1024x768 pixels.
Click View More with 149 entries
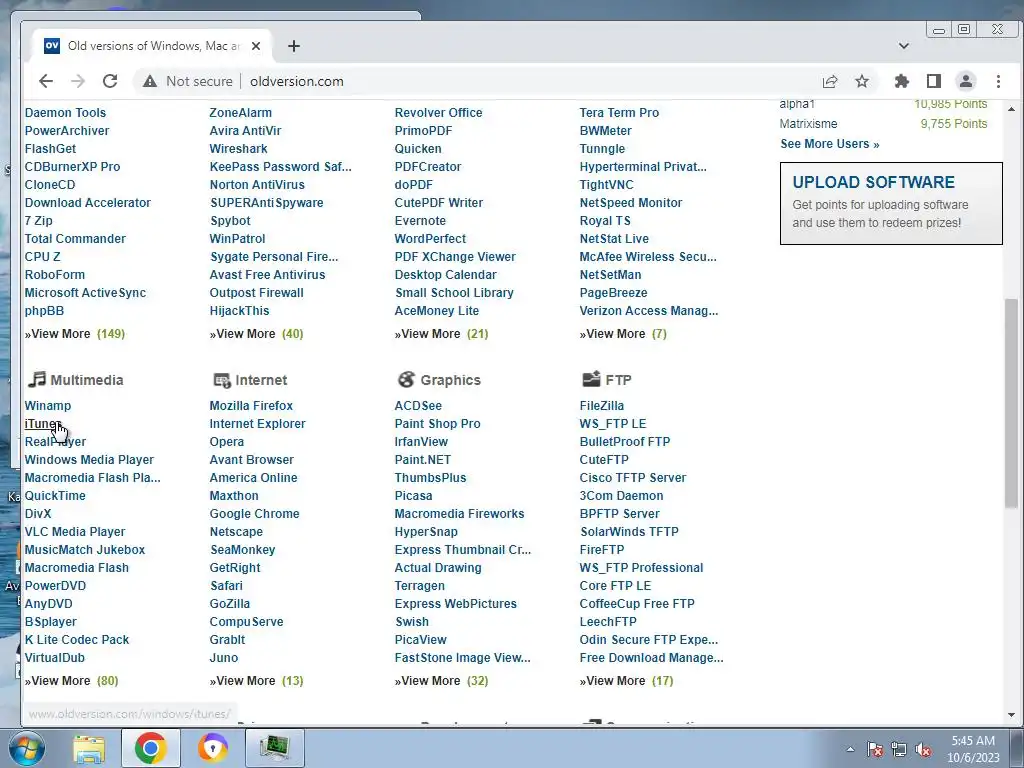(x=74, y=334)
